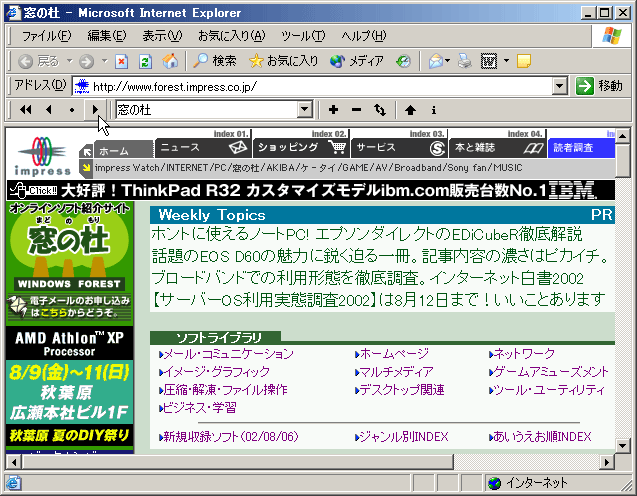This screenshot has width=637, height=496.
Task: Open the Media (メディア) toolbar button
Action: [357, 61]
